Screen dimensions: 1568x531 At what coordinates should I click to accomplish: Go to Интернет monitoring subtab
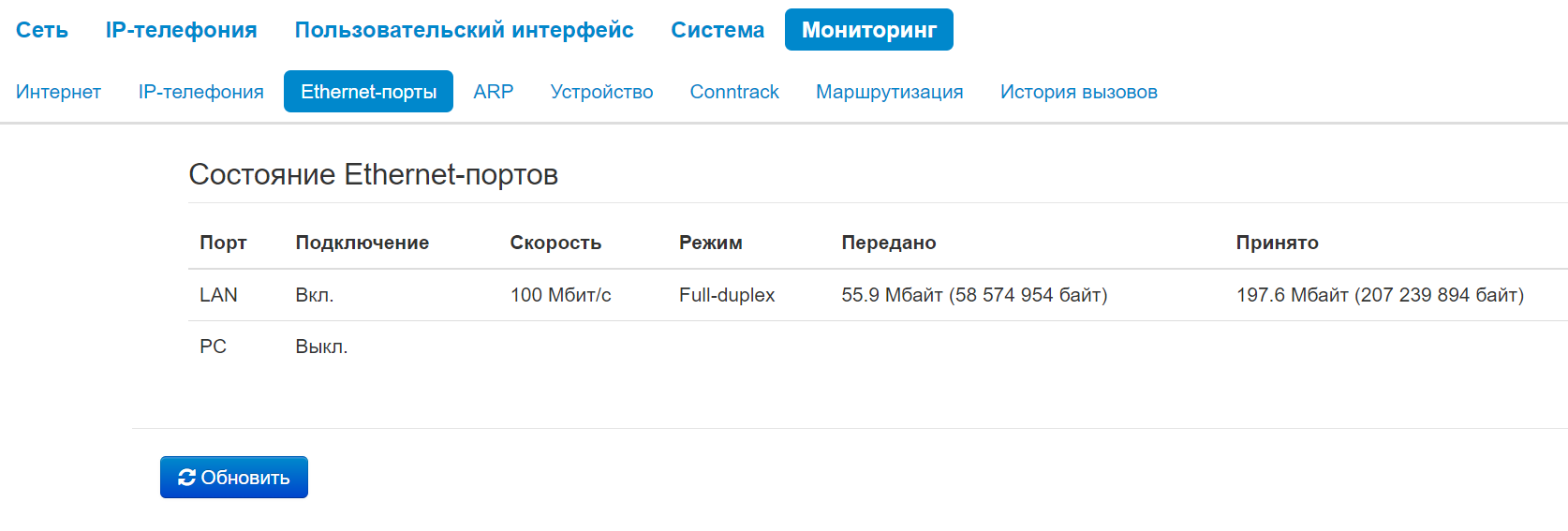pyautogui.click(x=58, y=92)
